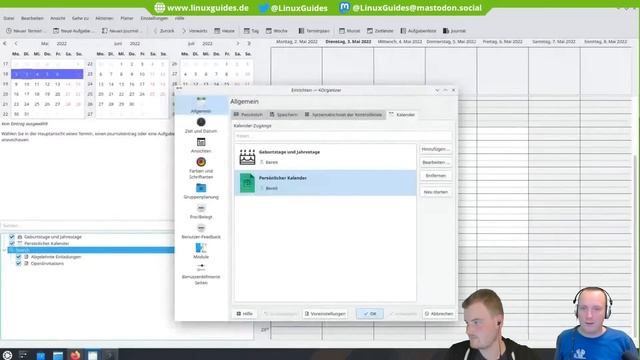Go Vorwärts in KOrganizer toolbar
The width and height of the screenshot is (640, 360).
(195, 31)
